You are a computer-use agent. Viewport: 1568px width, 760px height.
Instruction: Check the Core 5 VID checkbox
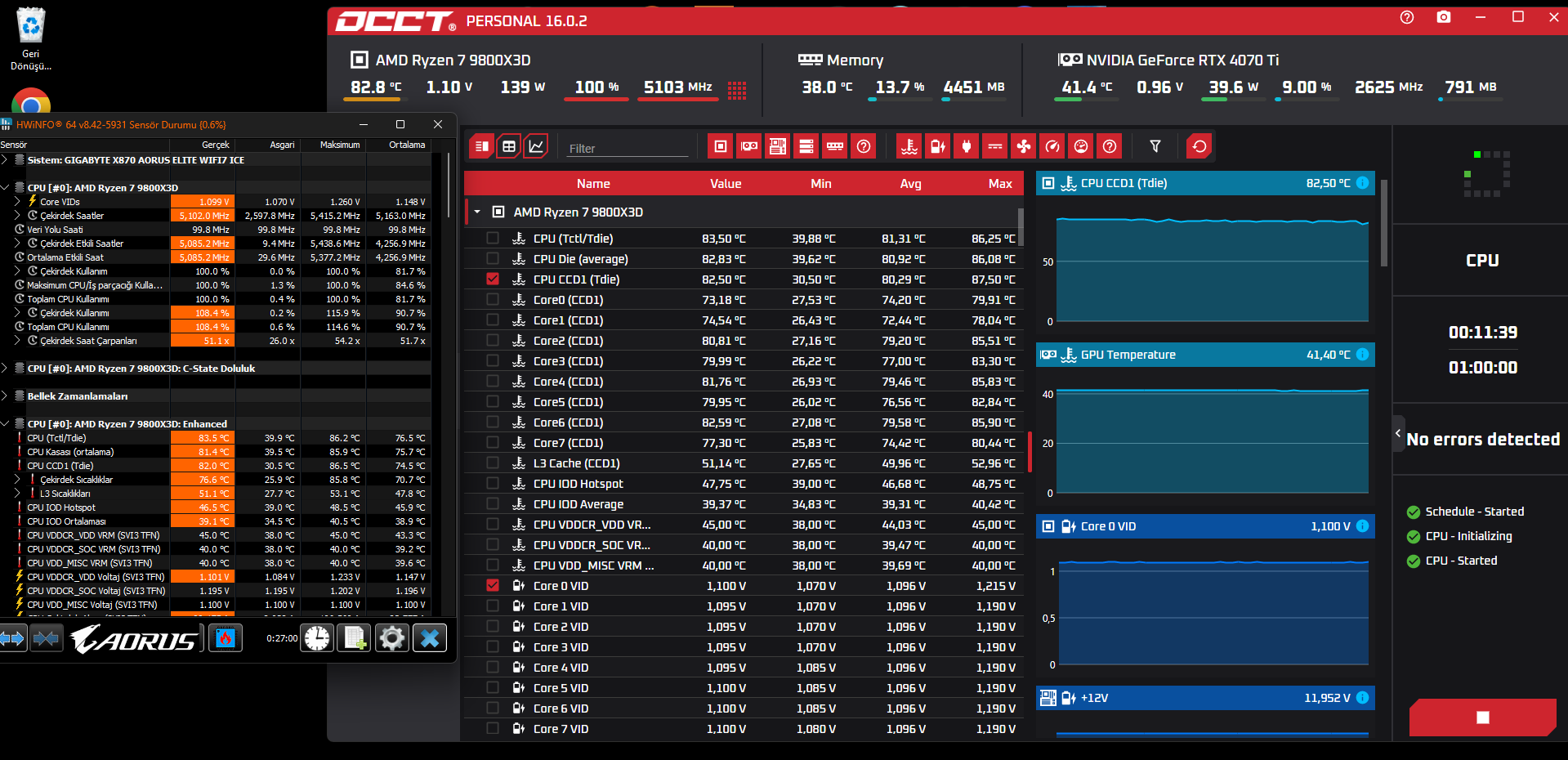[492, 687]
